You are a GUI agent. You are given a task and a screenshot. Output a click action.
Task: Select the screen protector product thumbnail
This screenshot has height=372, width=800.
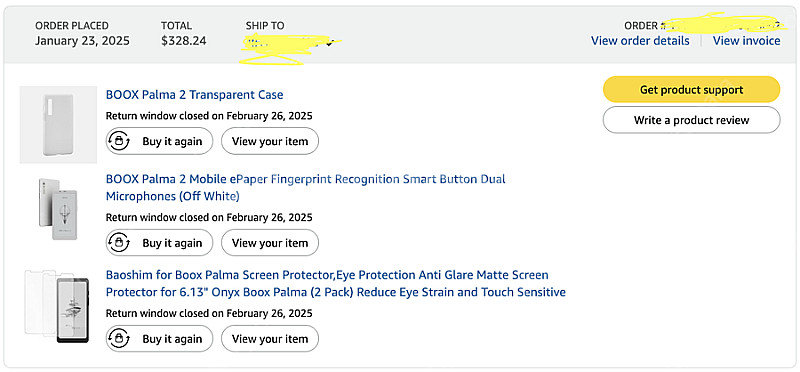click(x=57, y=306)
